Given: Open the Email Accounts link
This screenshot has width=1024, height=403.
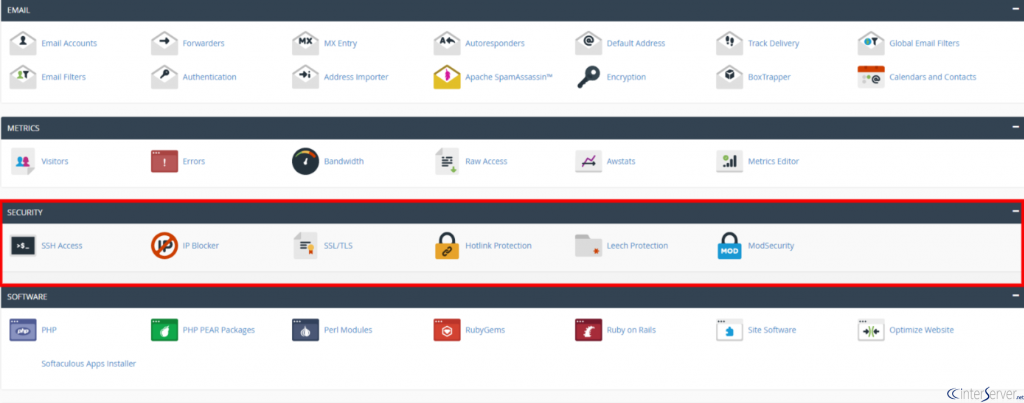Looking at the screenshot, I should tap(69, 43).
